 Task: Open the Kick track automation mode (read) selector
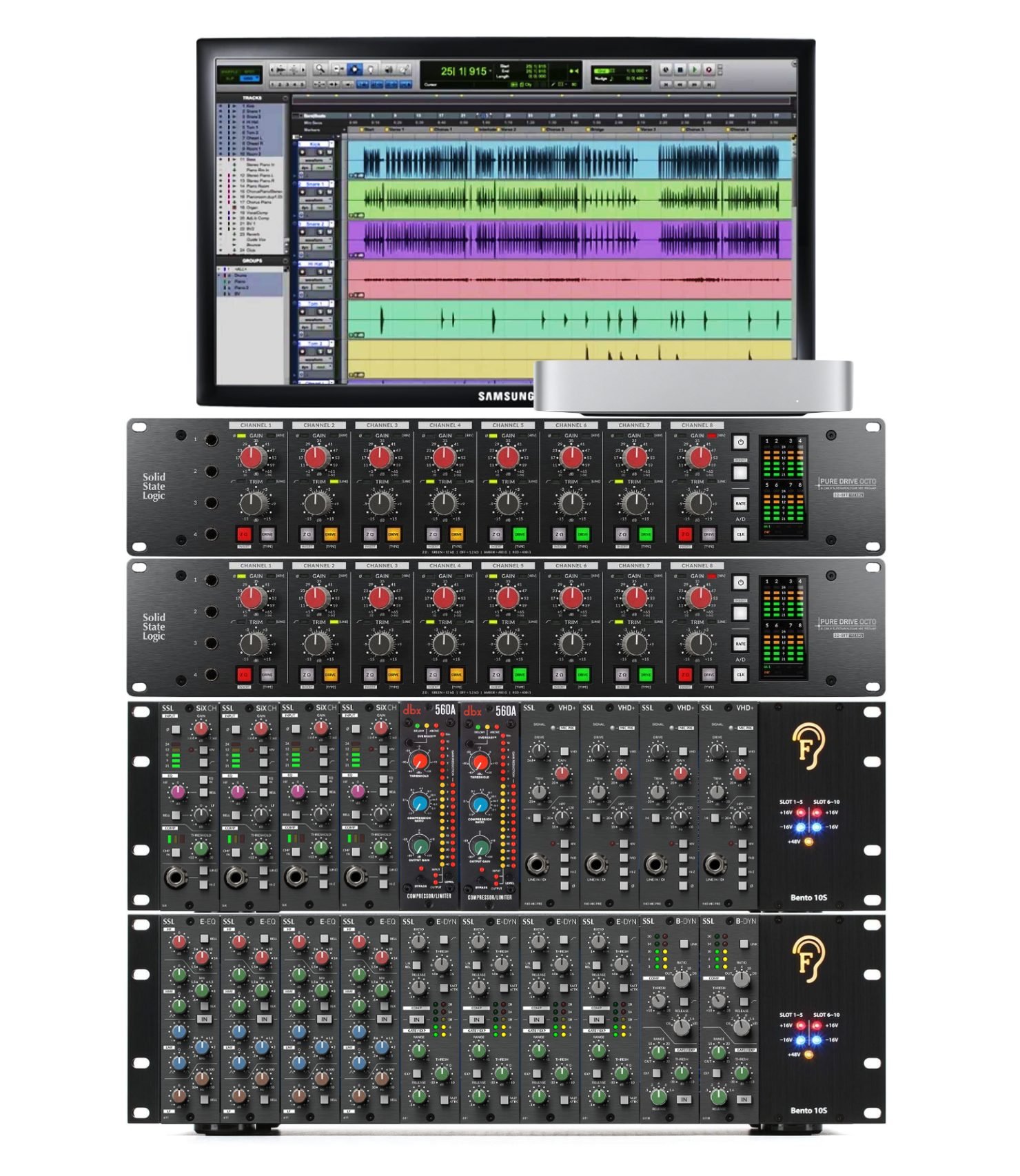pyautogui.click(x=323, y=168)
